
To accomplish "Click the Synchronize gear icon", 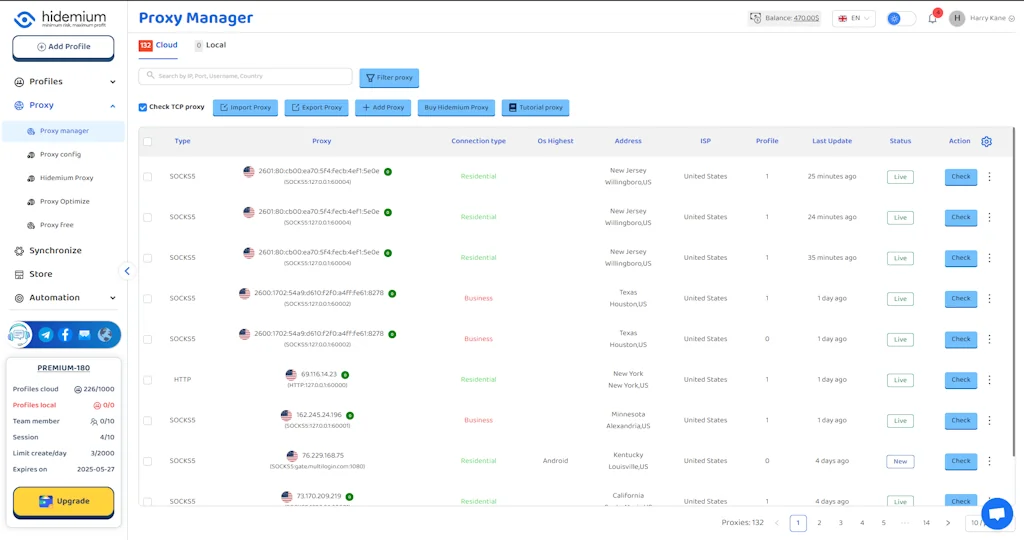I will pos(19,251).
